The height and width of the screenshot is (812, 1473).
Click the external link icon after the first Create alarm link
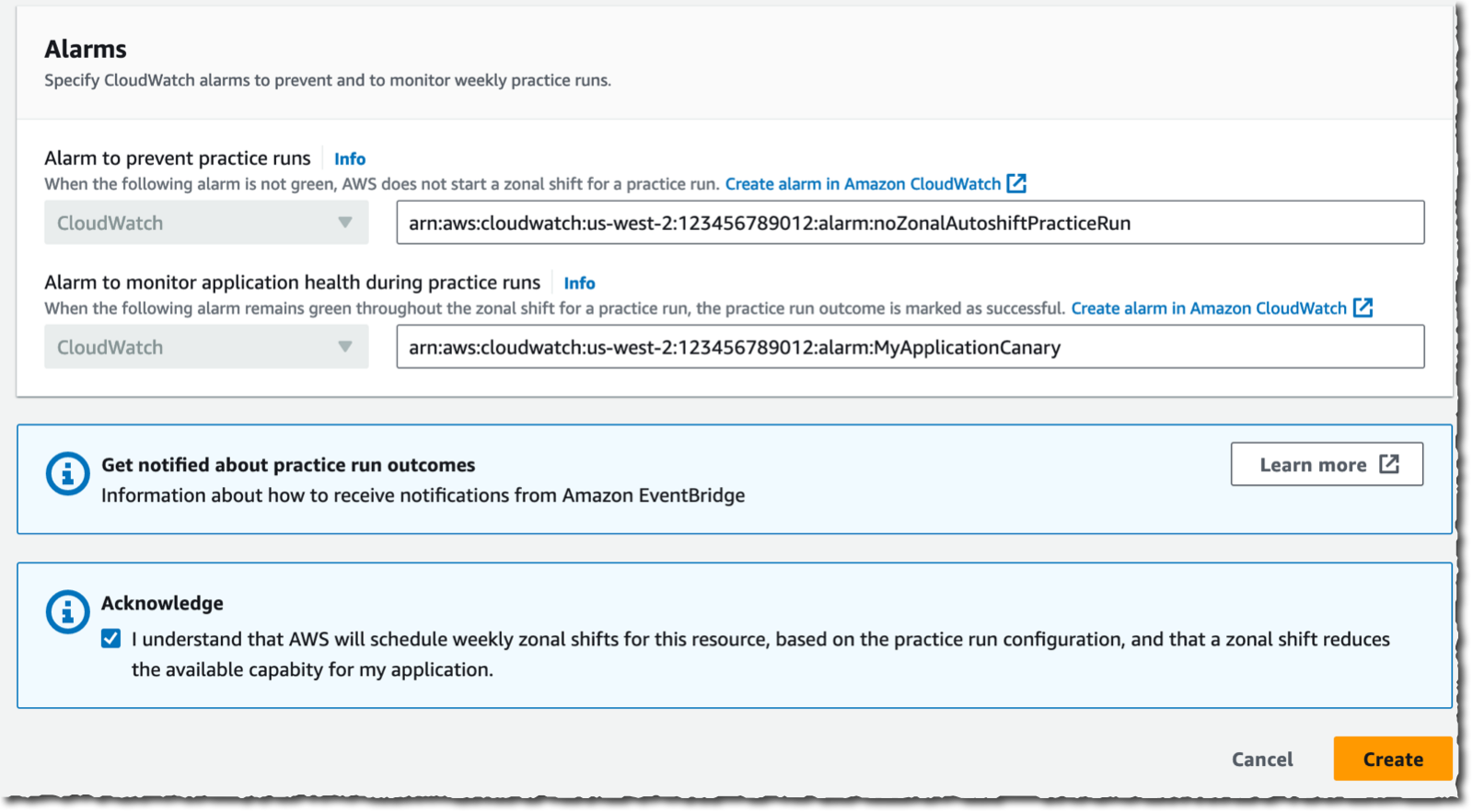coord(1016,183)
